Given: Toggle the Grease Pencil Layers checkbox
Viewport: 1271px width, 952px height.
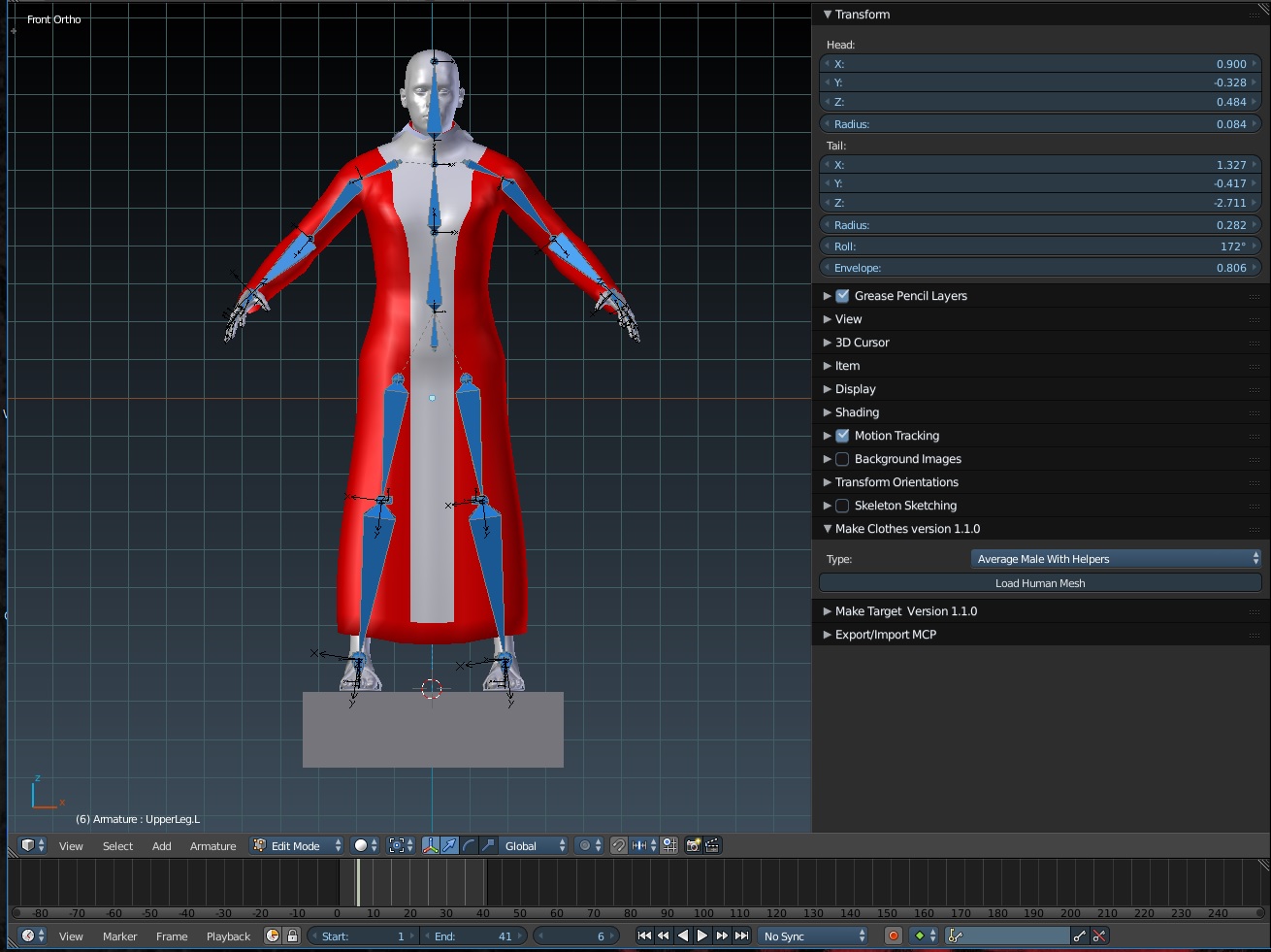Looking at the screenshot, I should click(842, 296).
